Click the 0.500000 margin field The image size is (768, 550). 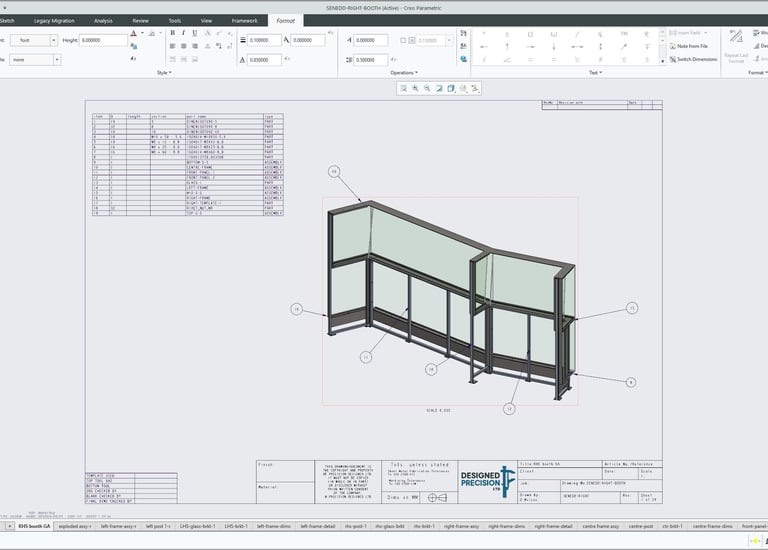coord(371,60)
